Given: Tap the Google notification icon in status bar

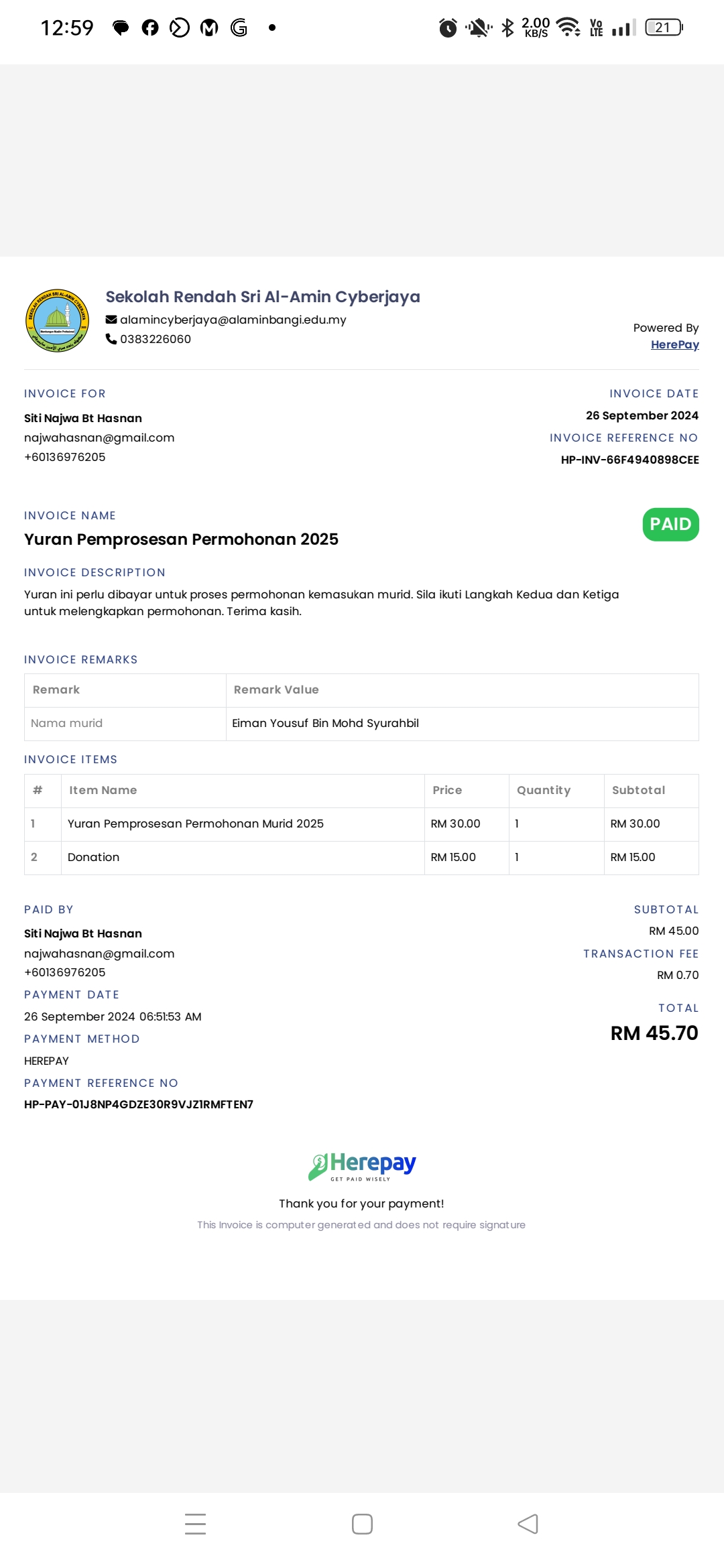Looking at the screenshot, I should (x=239, y=27).
